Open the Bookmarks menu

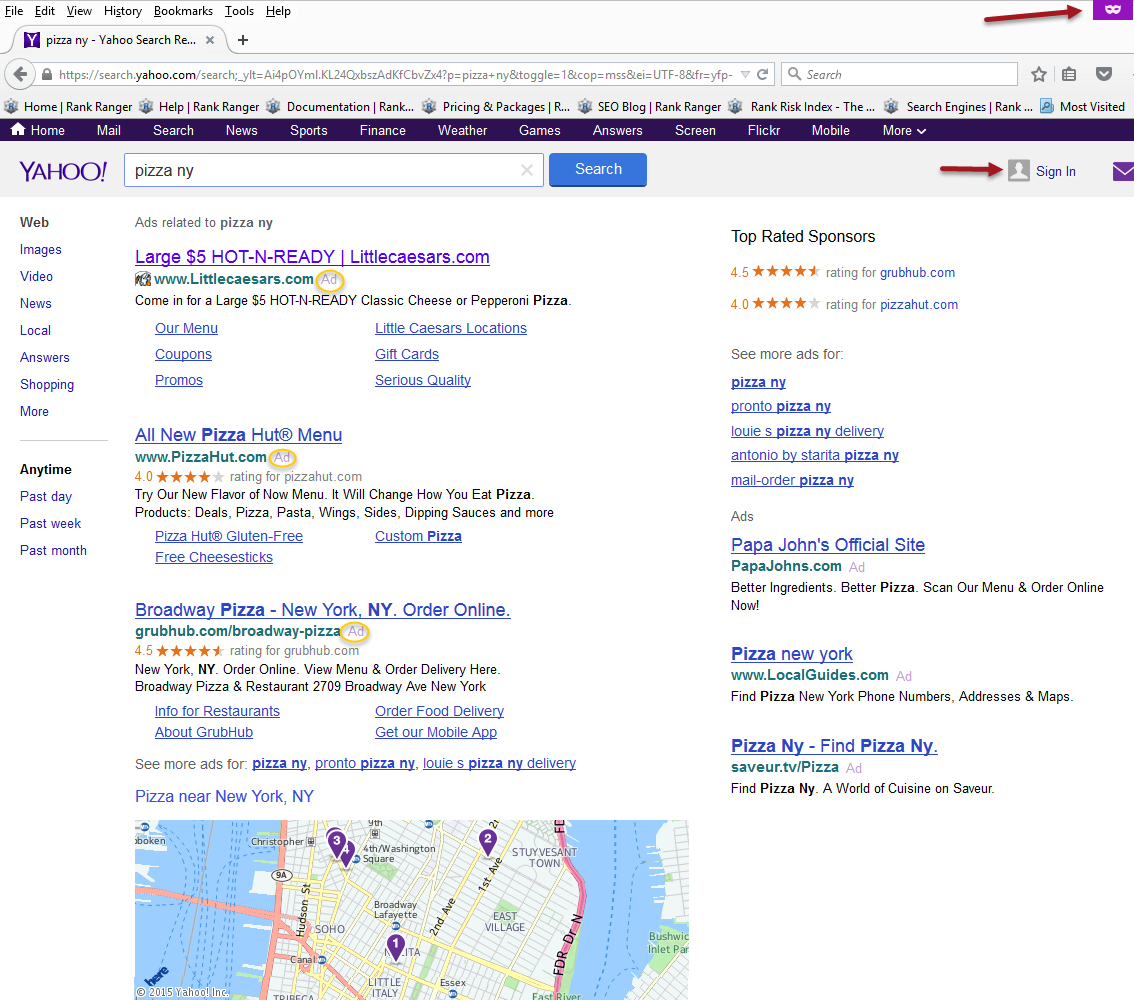tap(183, 11)
